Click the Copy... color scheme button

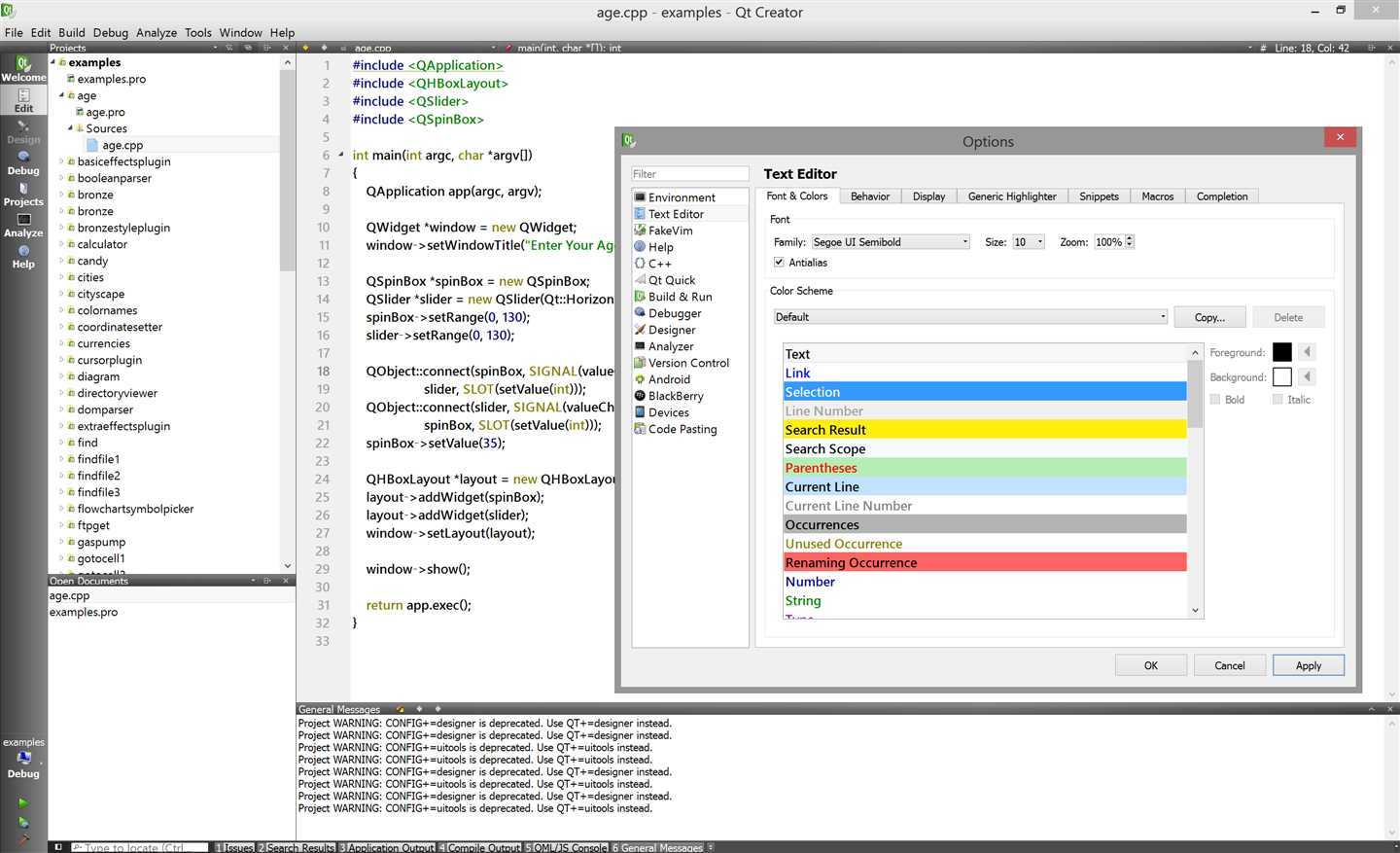point(1209,317)
